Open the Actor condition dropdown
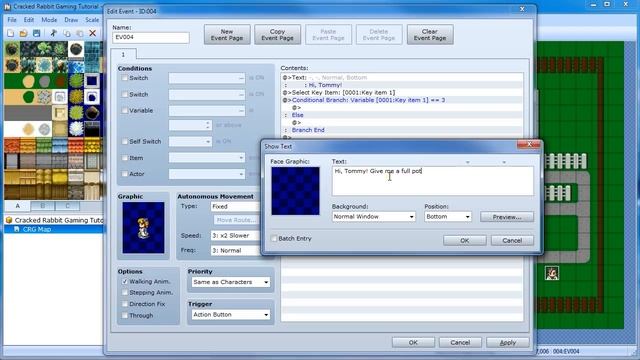Screen dimensions: 640x360 [x=207, y=174]
